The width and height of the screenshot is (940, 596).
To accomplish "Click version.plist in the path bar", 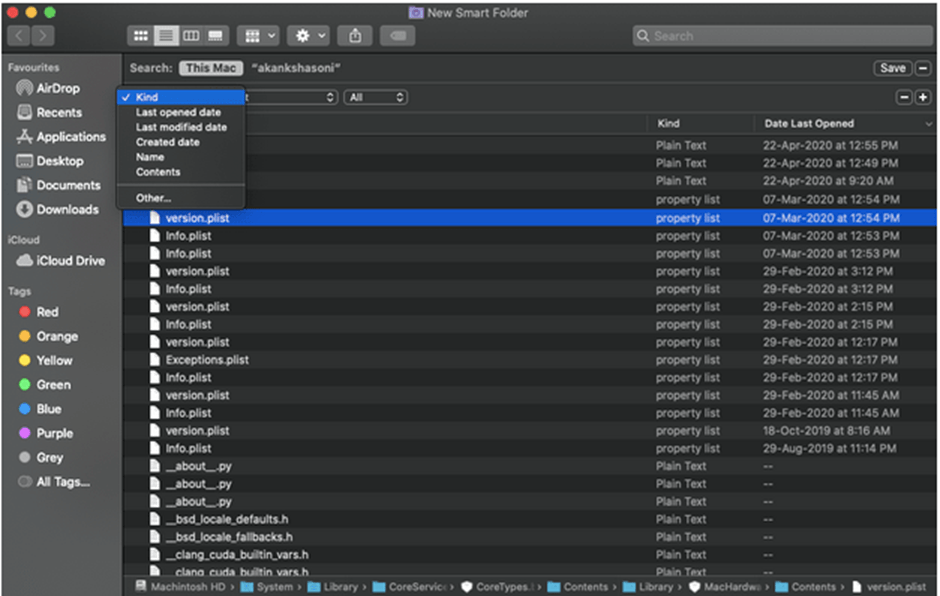I will 888,587.
